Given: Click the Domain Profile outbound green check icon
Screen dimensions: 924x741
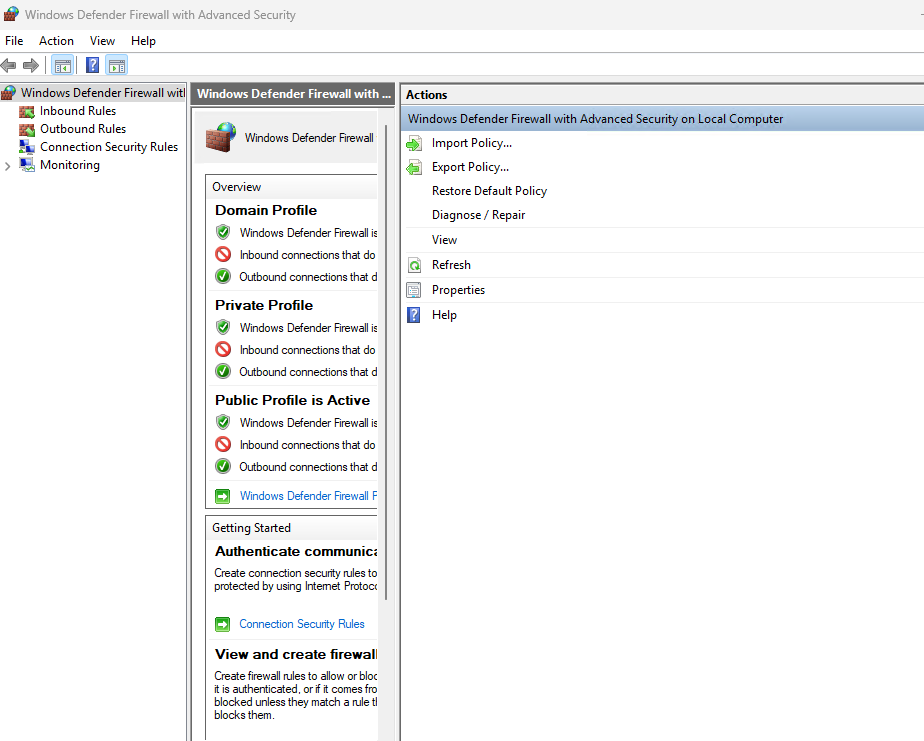Looking at the screenshot, I should (x=223, y=276).
